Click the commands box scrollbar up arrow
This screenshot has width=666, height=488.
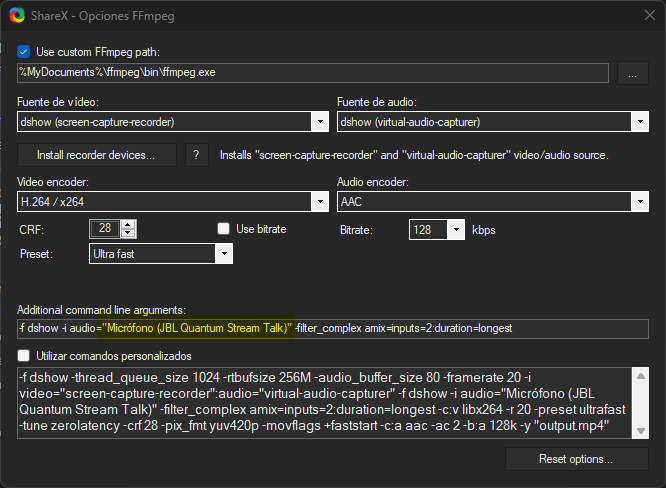click(641, 376)
